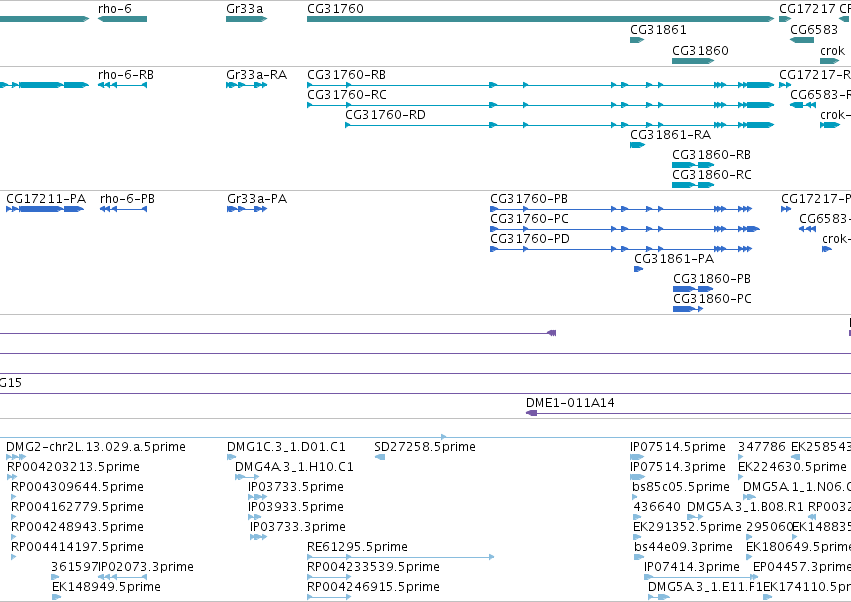Select EST 347786 label
Image resolution: width=851 pixels, height=602 pixels.
click(x=761, y=447)
